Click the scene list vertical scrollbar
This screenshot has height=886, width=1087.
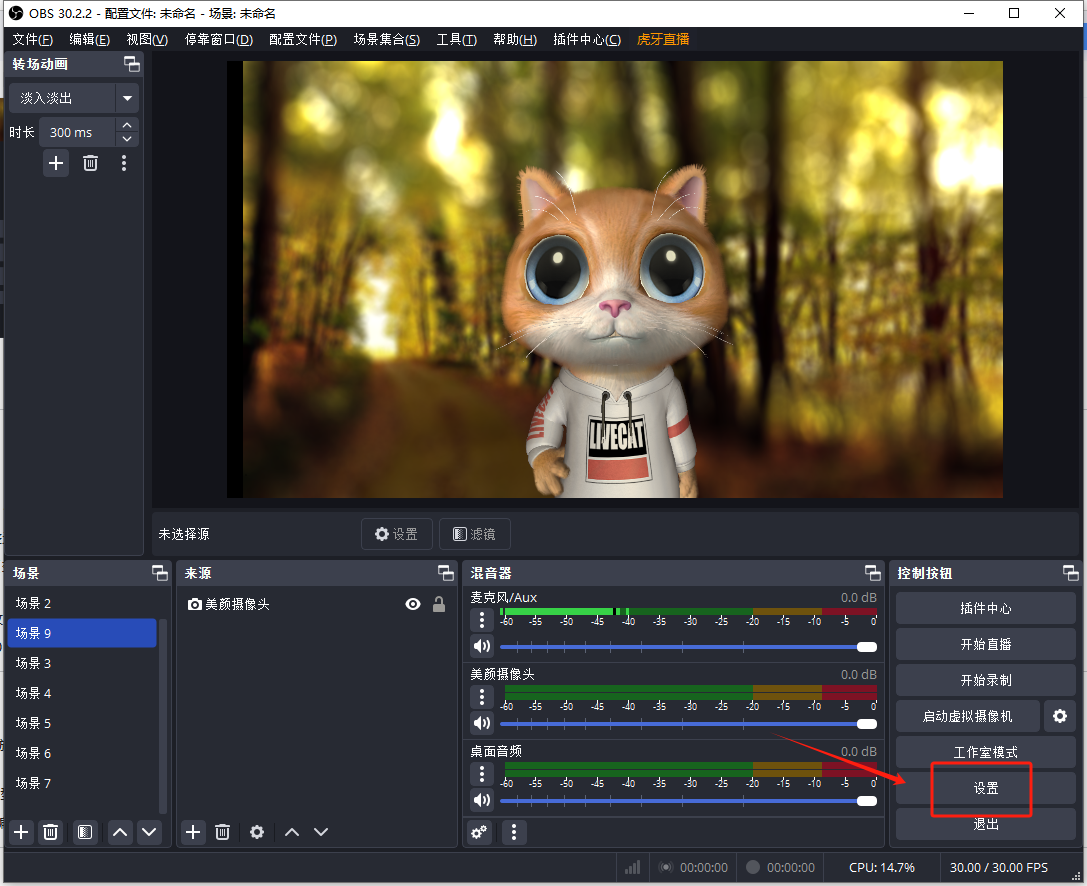[163, 716]
